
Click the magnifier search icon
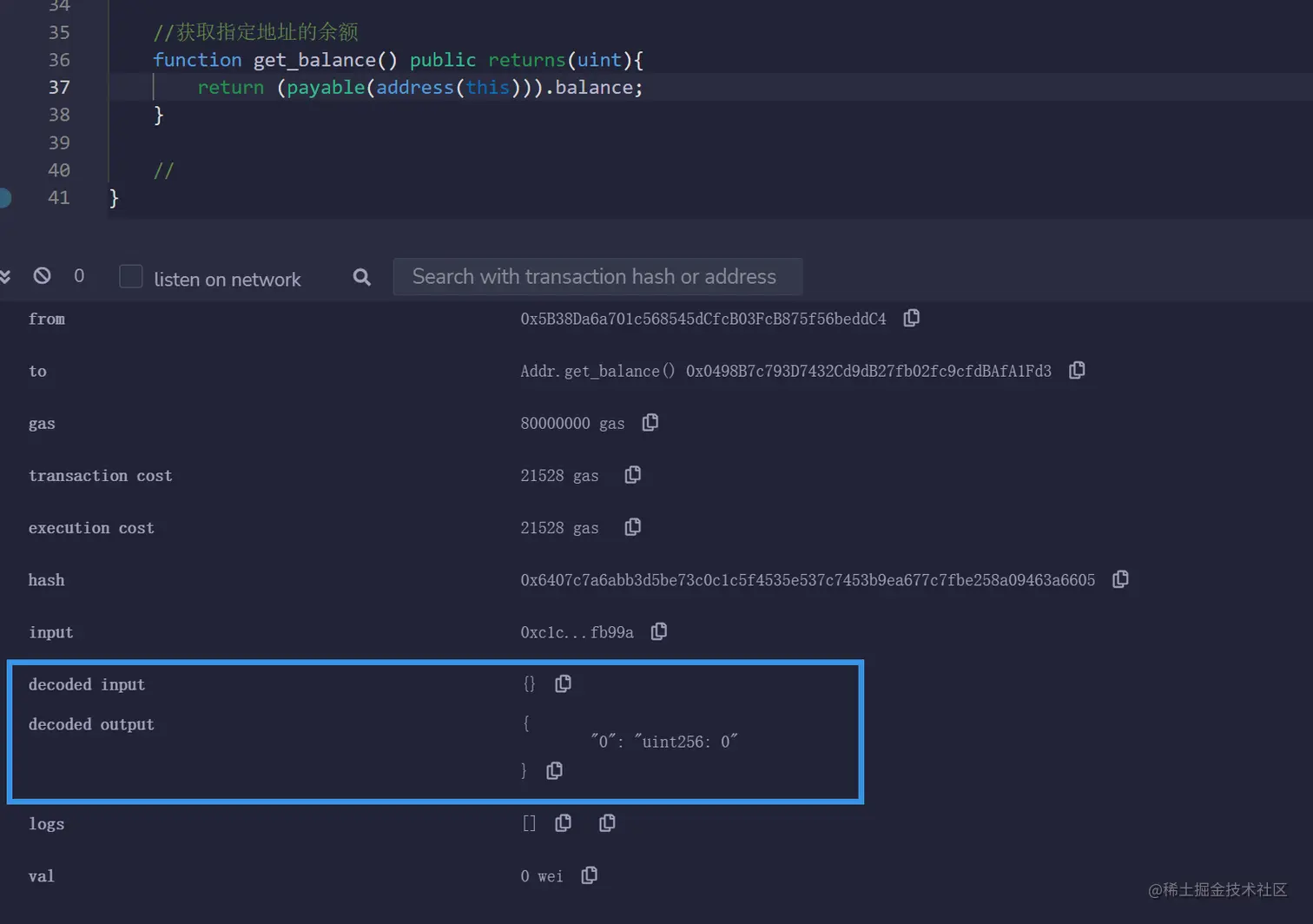point(362,277)
